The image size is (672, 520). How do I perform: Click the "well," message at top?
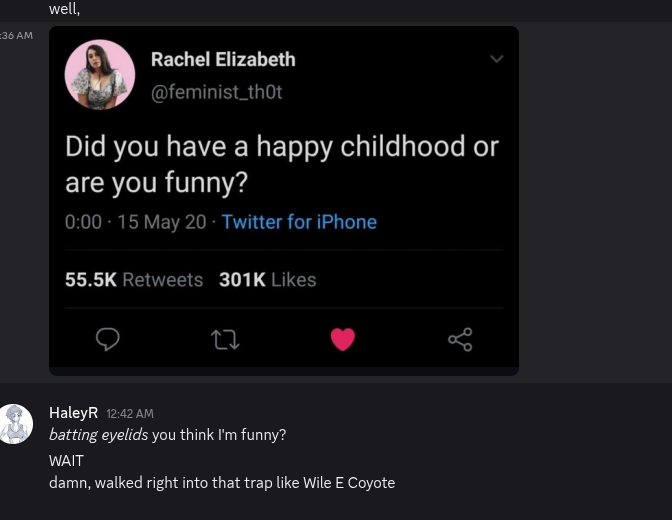tap(64, 9)
